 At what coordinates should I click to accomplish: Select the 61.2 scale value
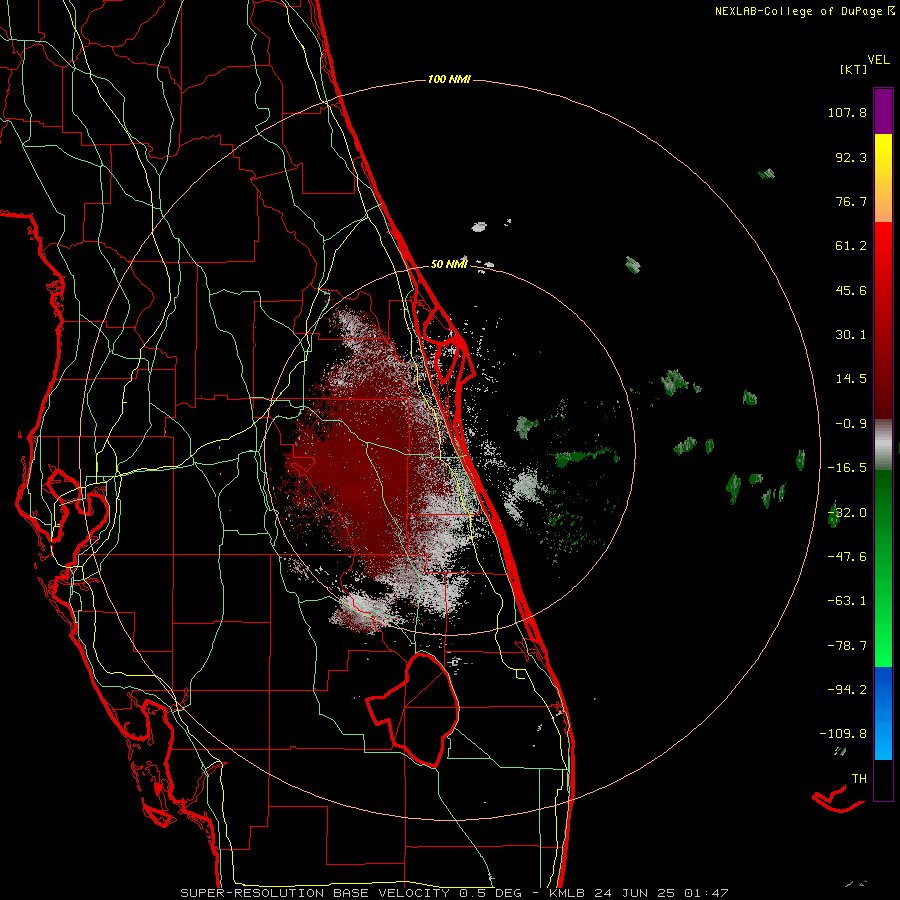851,246
